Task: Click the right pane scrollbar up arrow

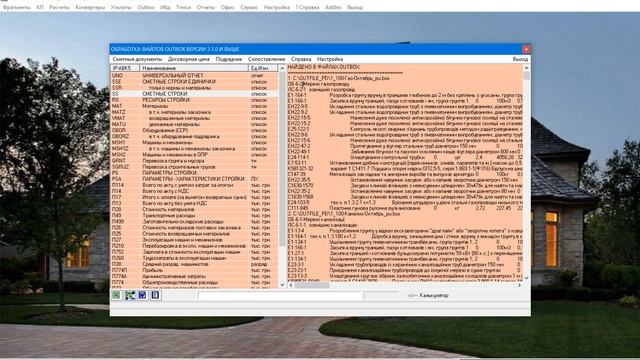Action: (527, 68)
